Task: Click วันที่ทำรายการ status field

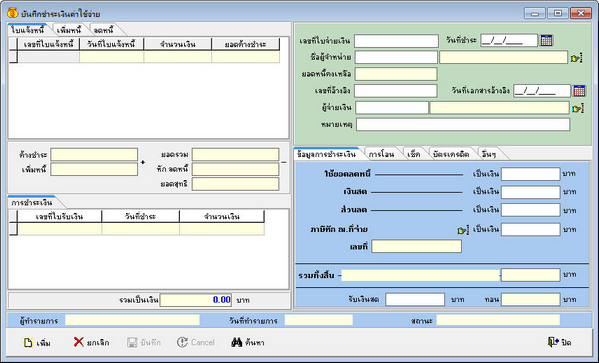Action: coord(319,320)
